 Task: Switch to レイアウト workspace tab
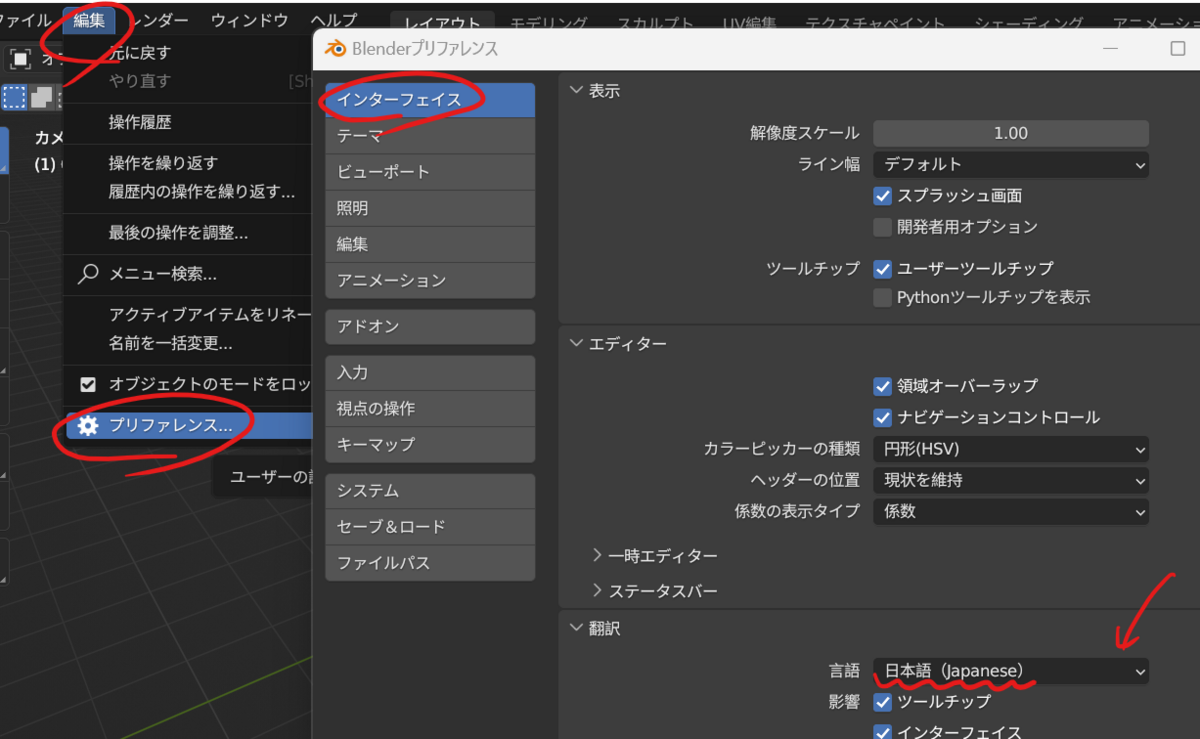click(x=442, y=23)
